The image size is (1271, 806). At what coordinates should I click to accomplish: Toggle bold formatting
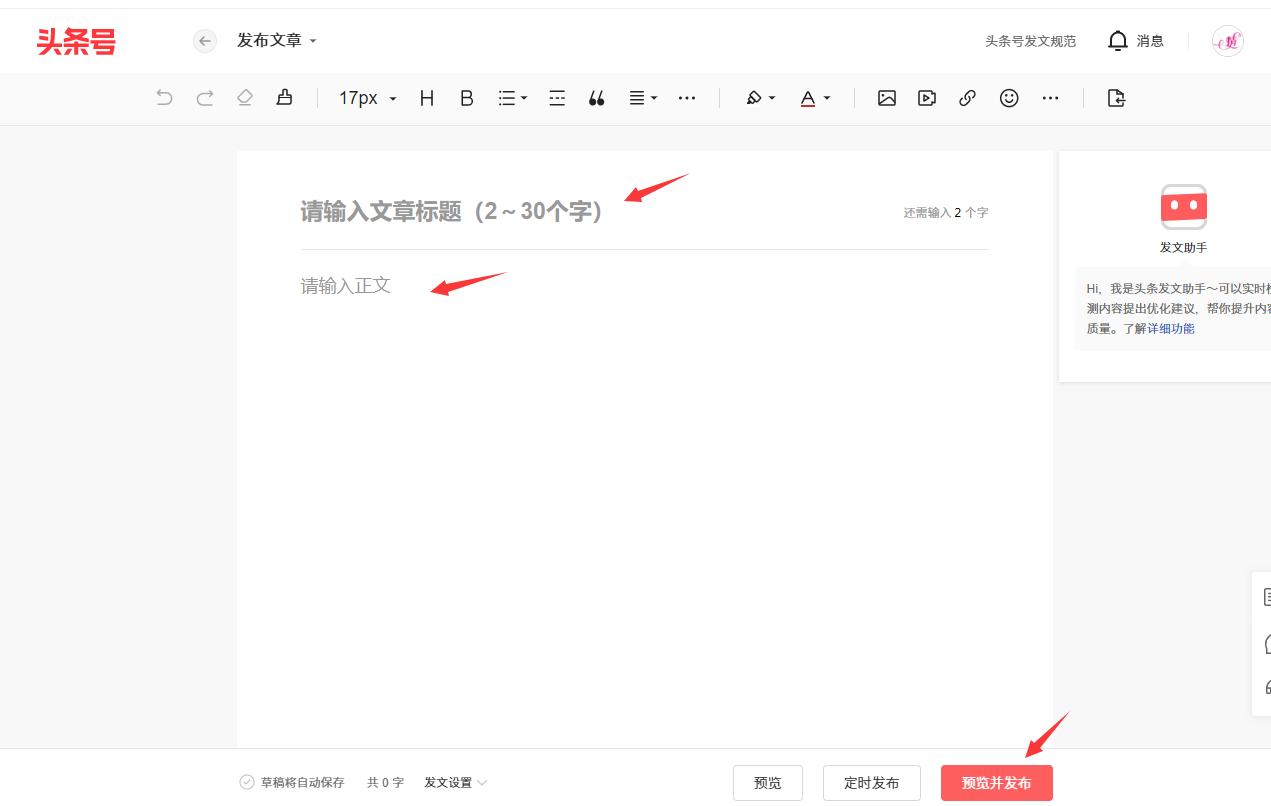pos(466,98)
